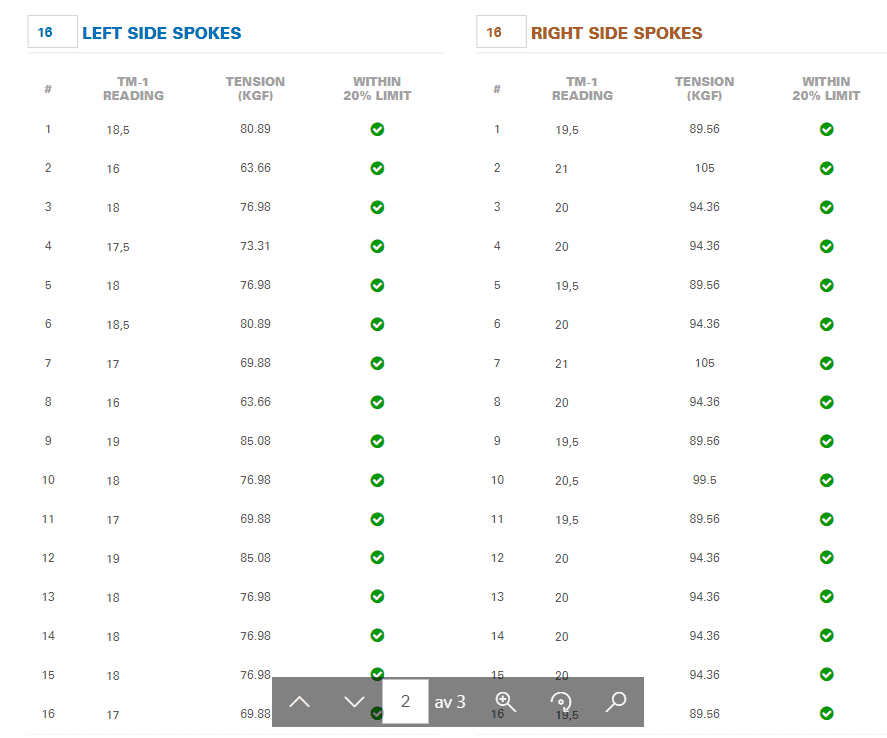
Task: Go to next page with down arrow
Action: (x=355, y=702)
